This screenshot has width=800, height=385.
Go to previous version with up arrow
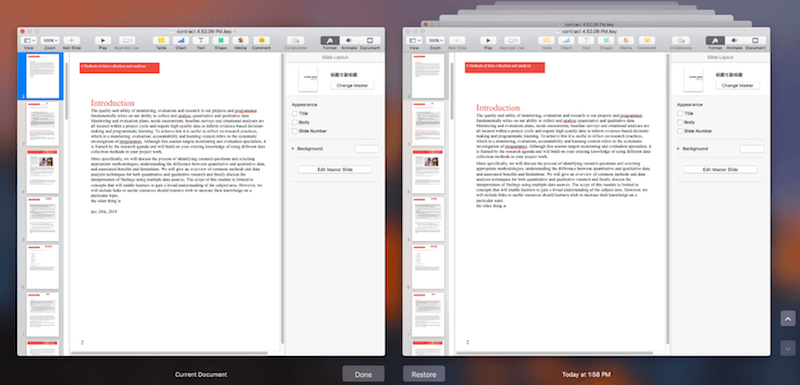point(788,319)
